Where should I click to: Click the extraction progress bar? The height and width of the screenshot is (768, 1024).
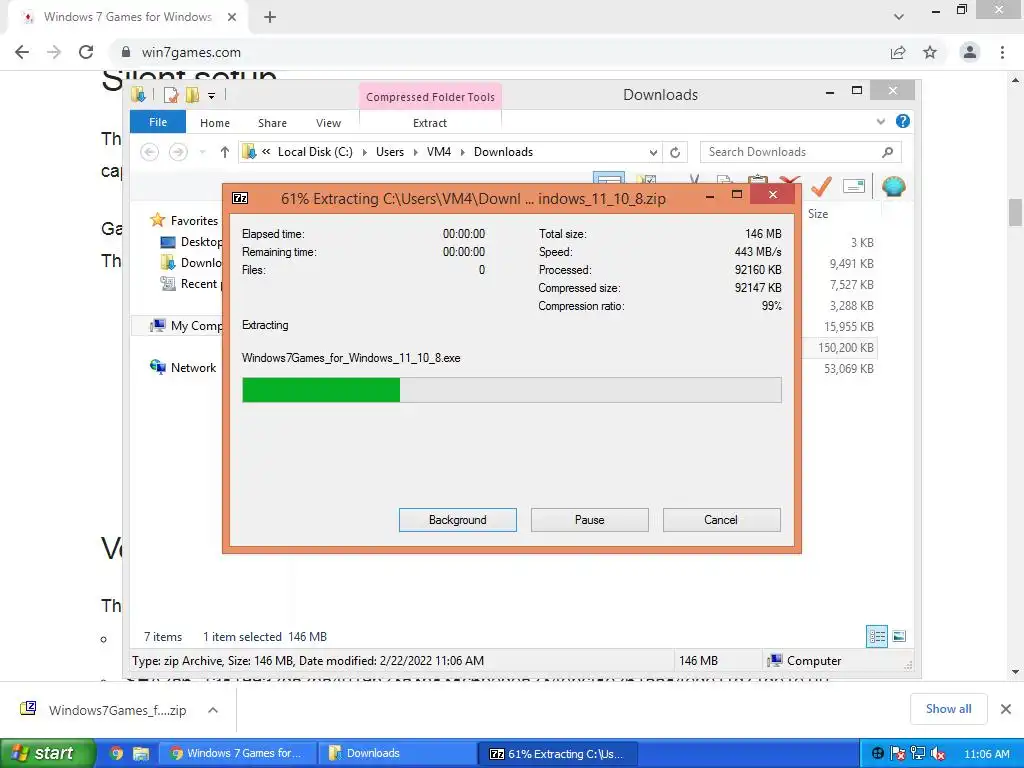(511, 390)
